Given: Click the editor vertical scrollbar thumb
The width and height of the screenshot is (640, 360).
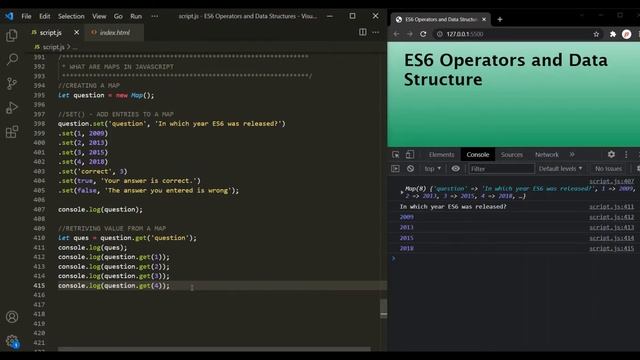Looking at the screenshot, I should point(383,308).
